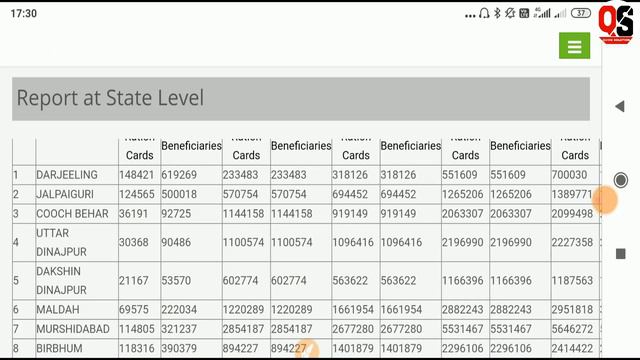This screenshot has width=640, height=360.
Task: Click the value 321237 in Murshidabad row
Action: (179, 329)
